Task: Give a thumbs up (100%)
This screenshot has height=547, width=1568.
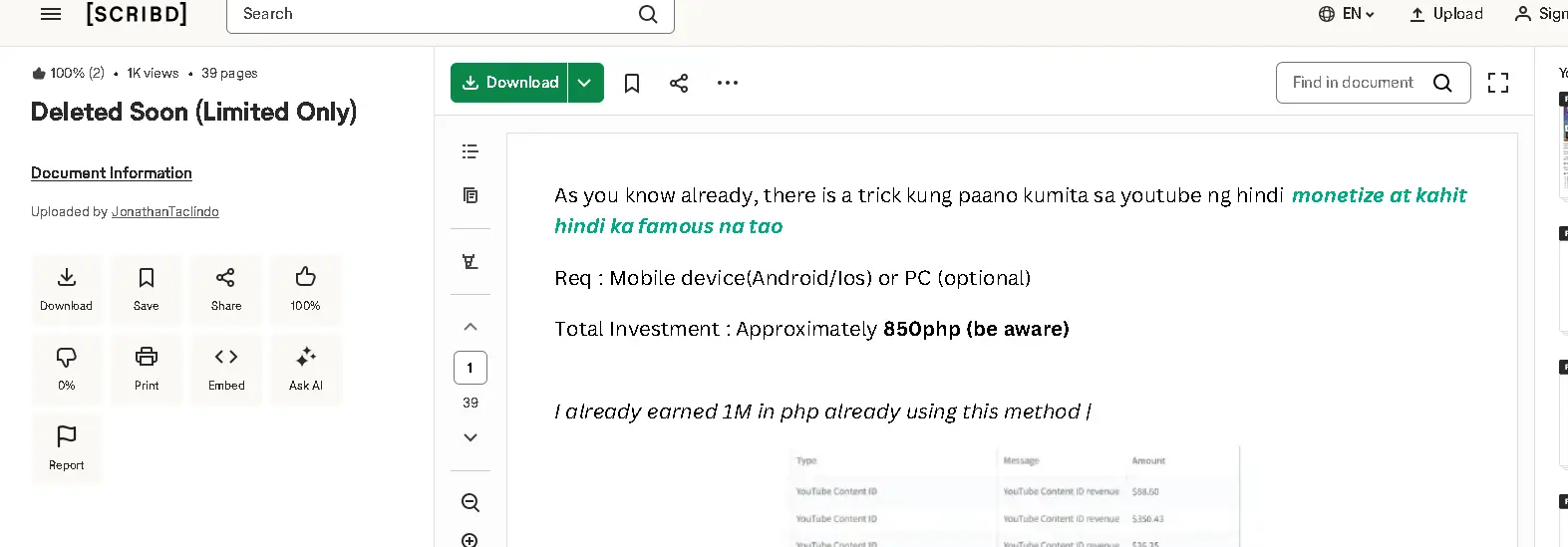Action: [306, 290]
